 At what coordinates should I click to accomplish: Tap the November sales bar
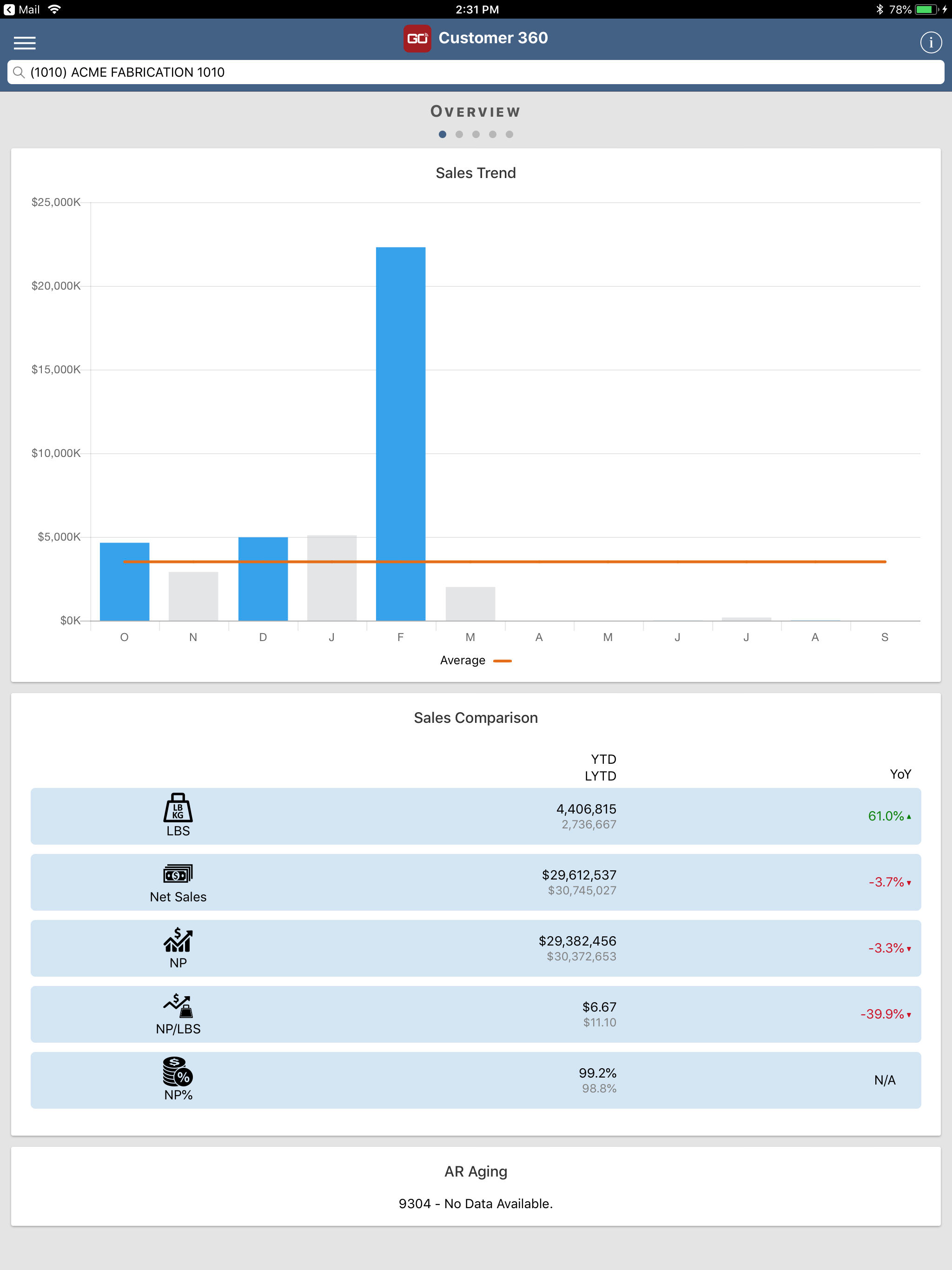pos(193,596)
